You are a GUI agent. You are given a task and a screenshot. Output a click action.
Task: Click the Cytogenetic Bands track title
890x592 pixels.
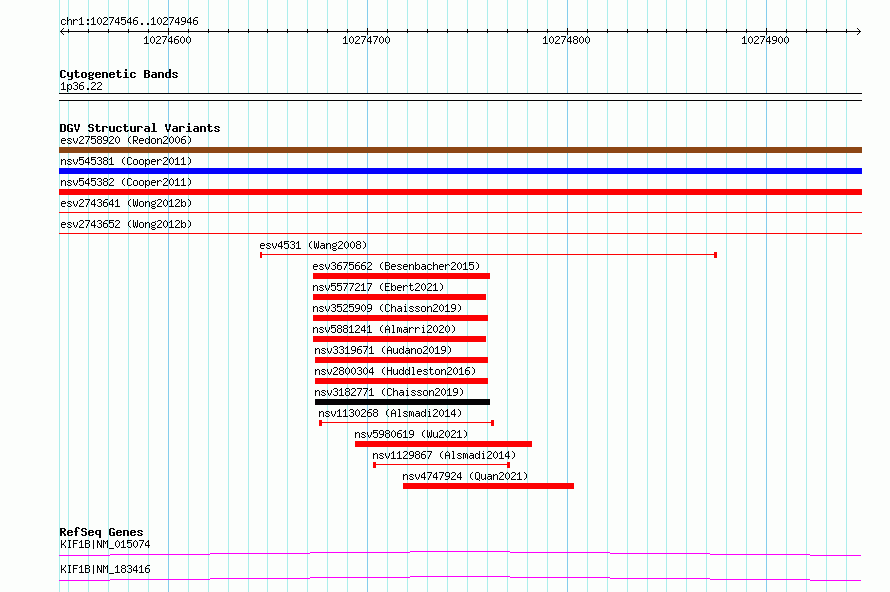(119, 74)
